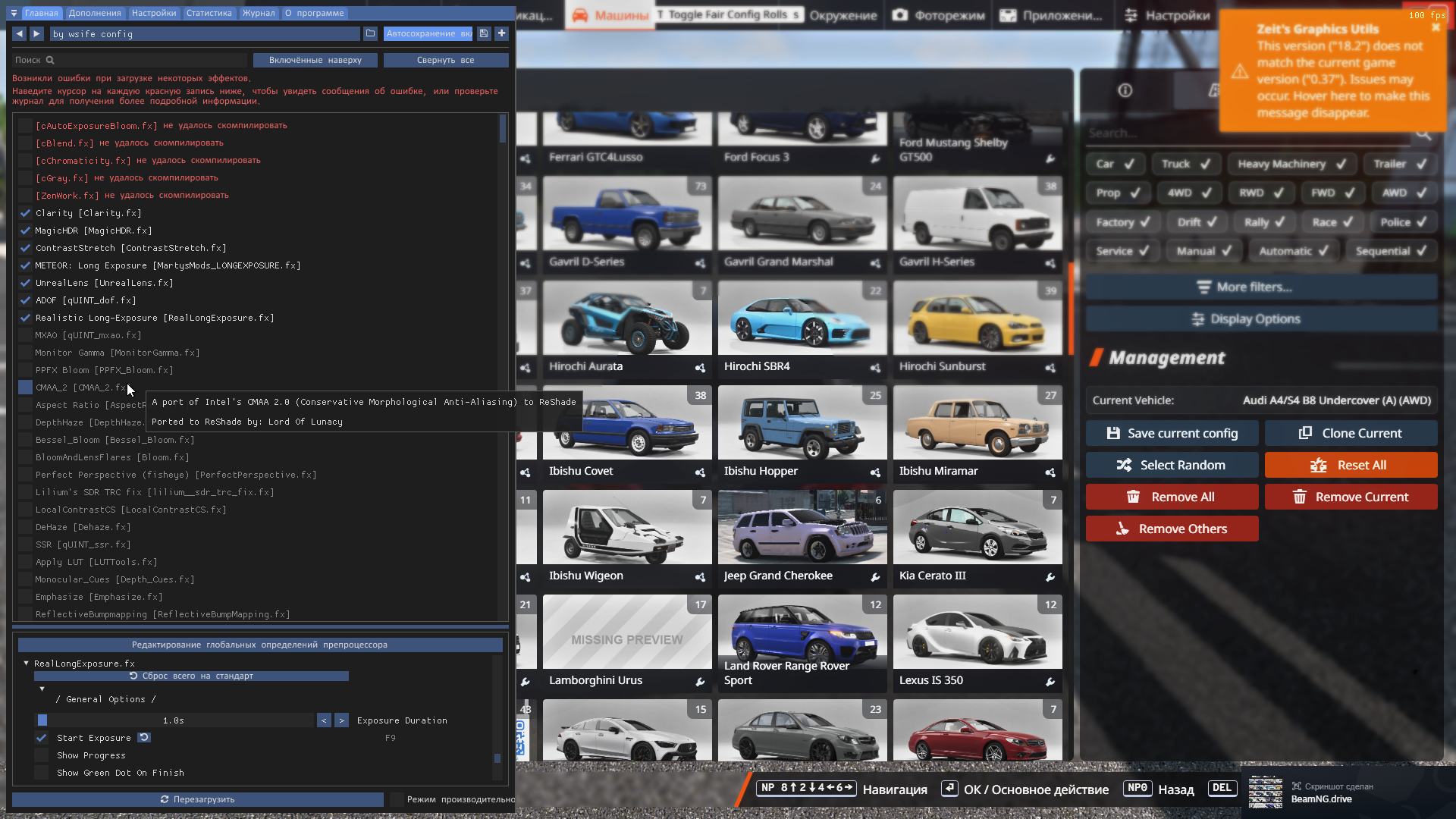Uncheck the MagicHDR effect checkbox
This screenshot has width=1456, height=819.
[x=25, y=231]
